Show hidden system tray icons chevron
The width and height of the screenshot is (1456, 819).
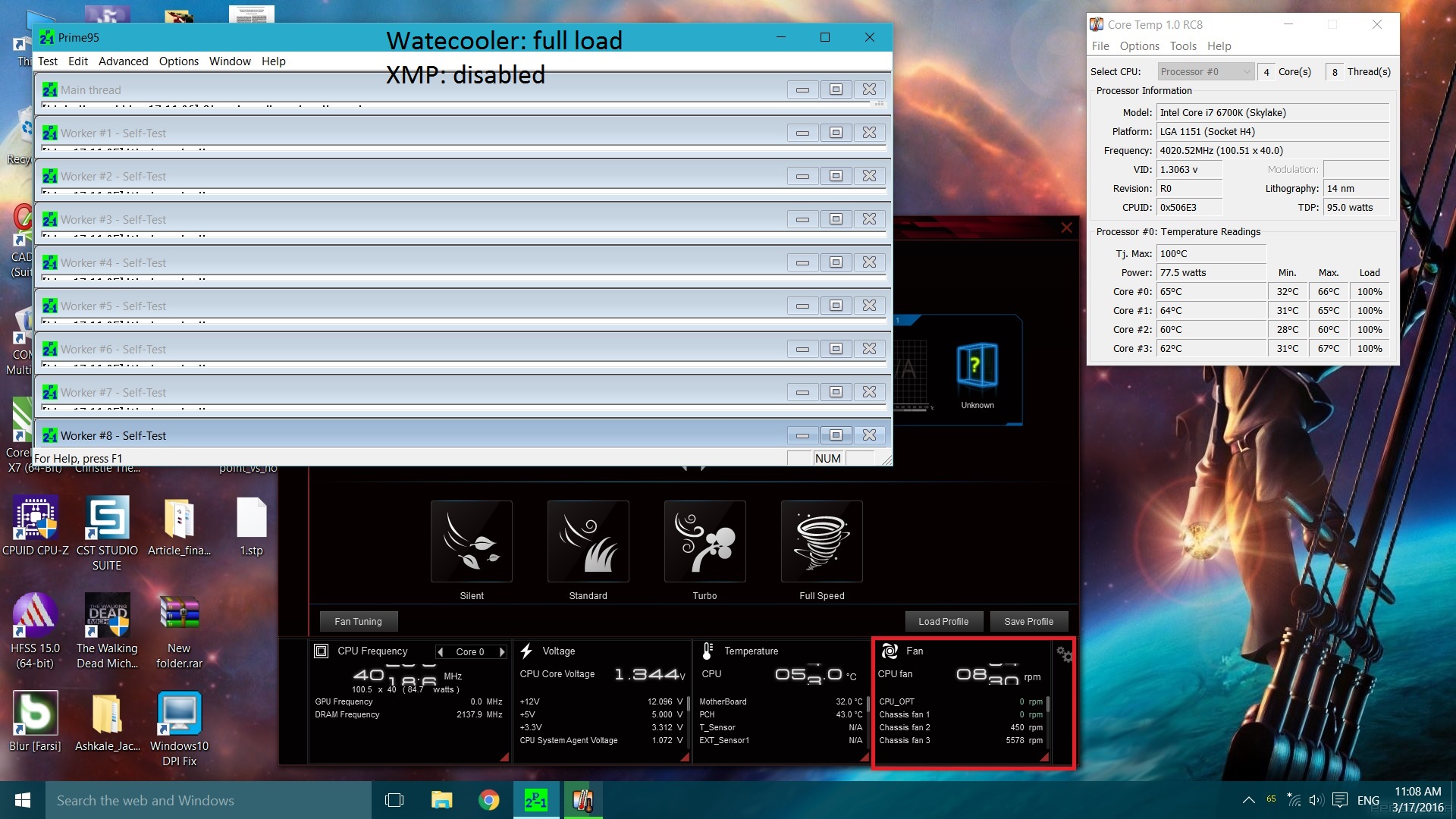(x=1248, y=800)
